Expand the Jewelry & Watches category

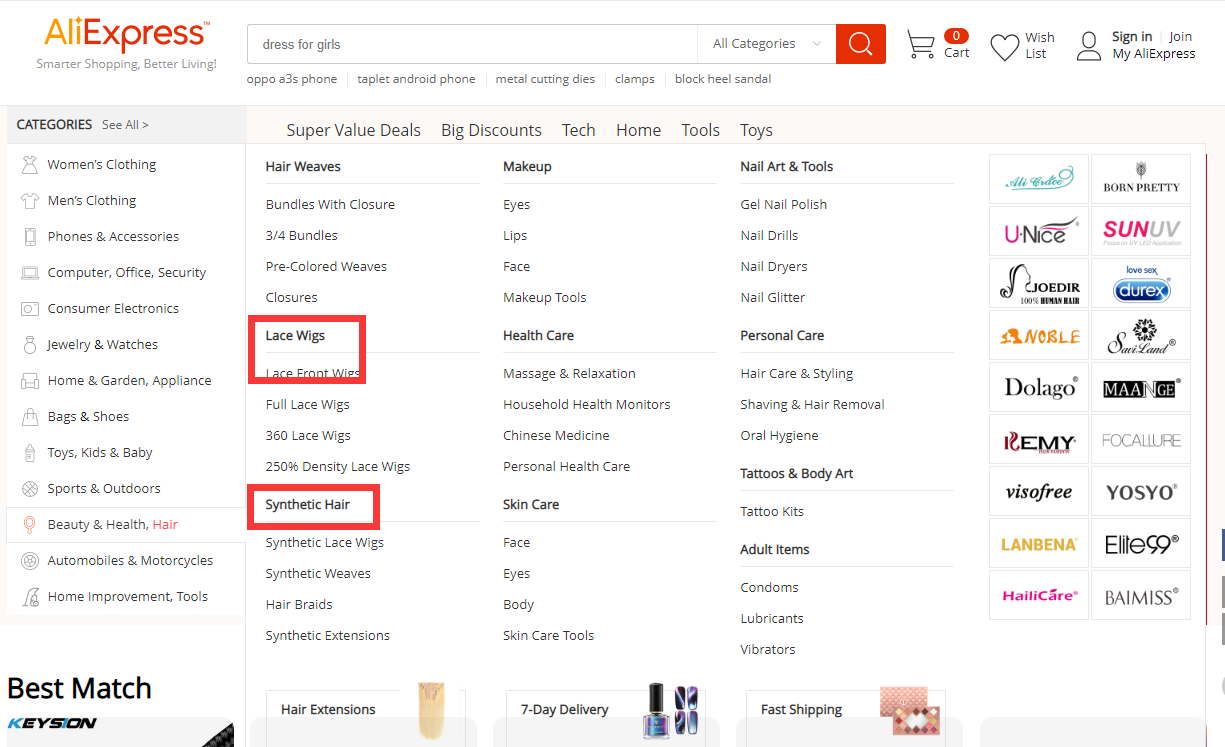[105, 344]
